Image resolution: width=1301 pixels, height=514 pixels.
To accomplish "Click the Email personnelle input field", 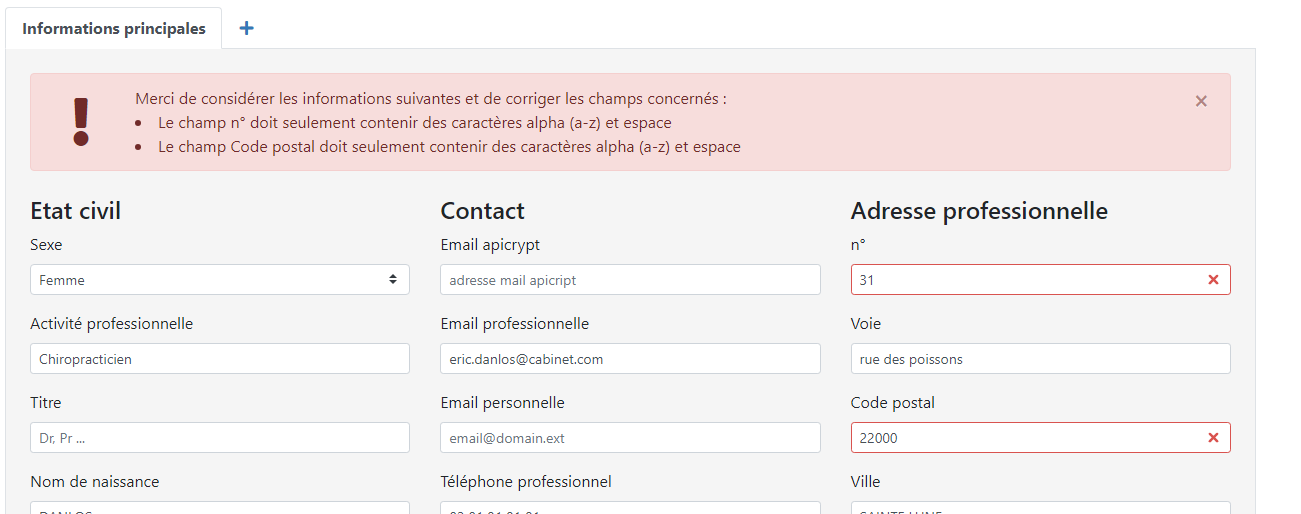I will click(x=630, y=438).
